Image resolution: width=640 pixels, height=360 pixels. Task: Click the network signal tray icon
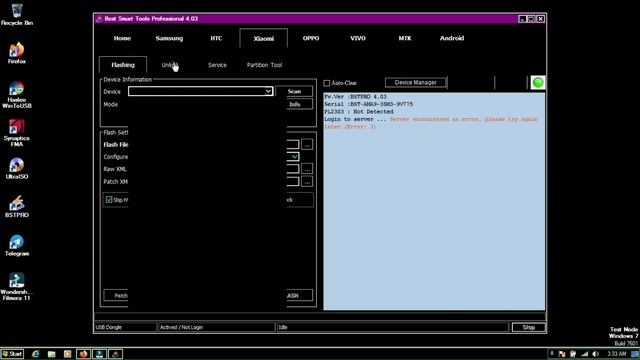point(584,354)
